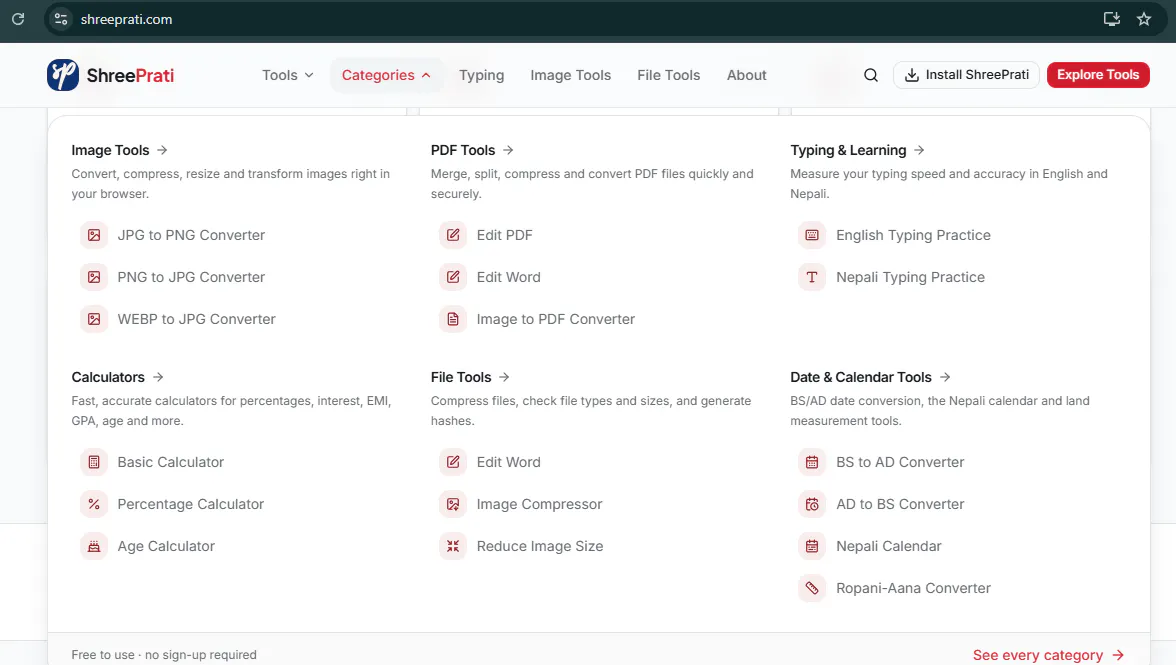Viewport: 1176px width, 665px height.
Task: Click the Nepali Calendar icon
Action: coord(812,547)
